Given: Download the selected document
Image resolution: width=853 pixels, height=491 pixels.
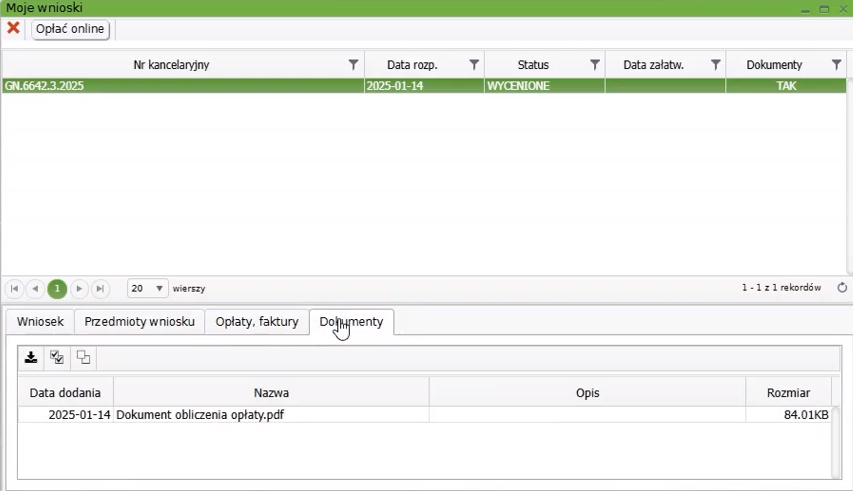Looking at the screenshot, I should click(x=31, y=358).
